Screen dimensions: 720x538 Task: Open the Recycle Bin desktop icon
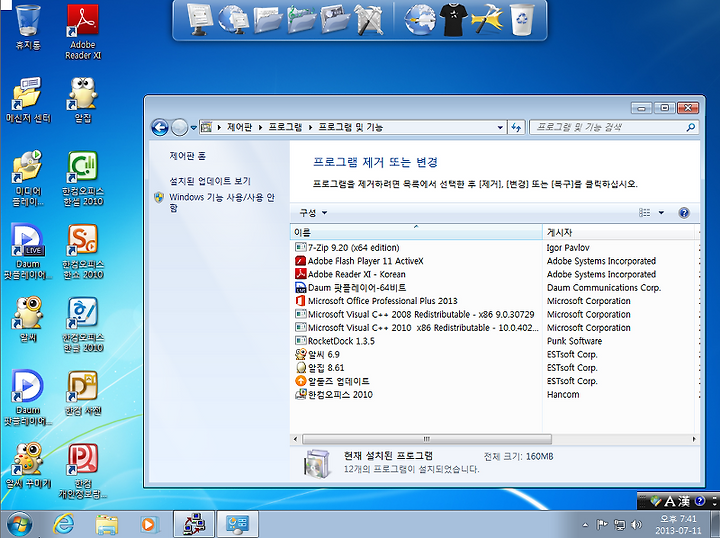[28, 27]
